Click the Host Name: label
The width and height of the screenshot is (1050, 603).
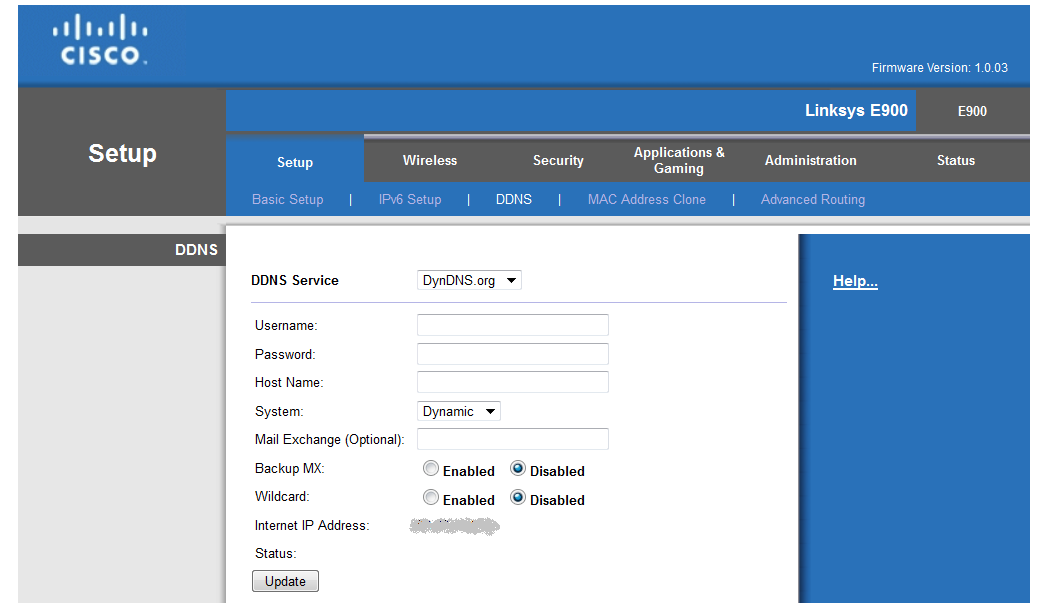point(289,383)
